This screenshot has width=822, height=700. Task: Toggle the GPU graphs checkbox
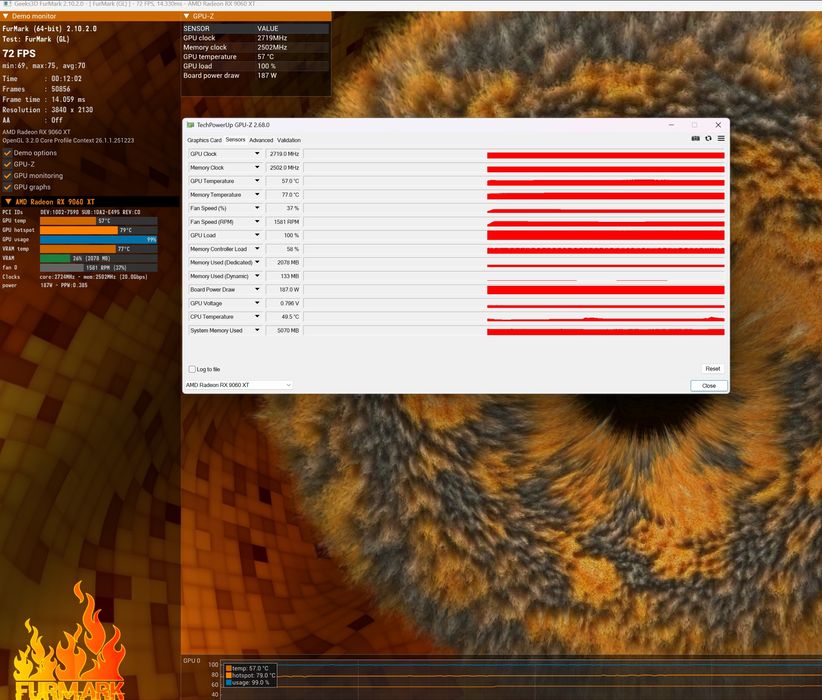tap(7, 187)
